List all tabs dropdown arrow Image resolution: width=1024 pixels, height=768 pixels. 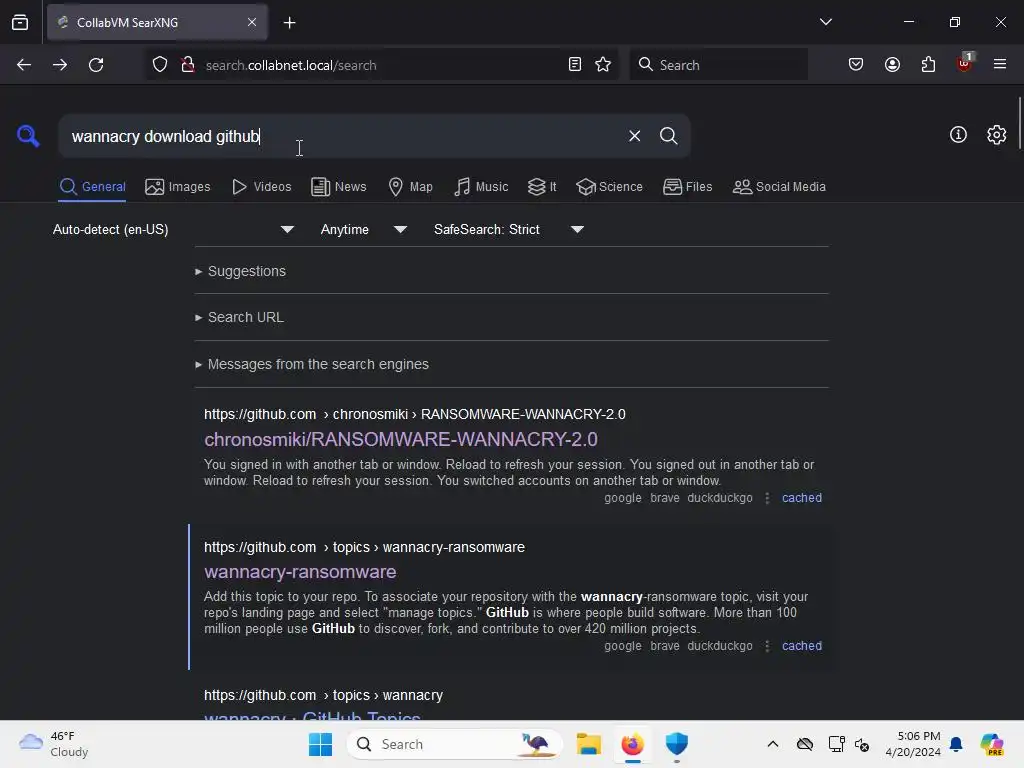coord(825,22)
